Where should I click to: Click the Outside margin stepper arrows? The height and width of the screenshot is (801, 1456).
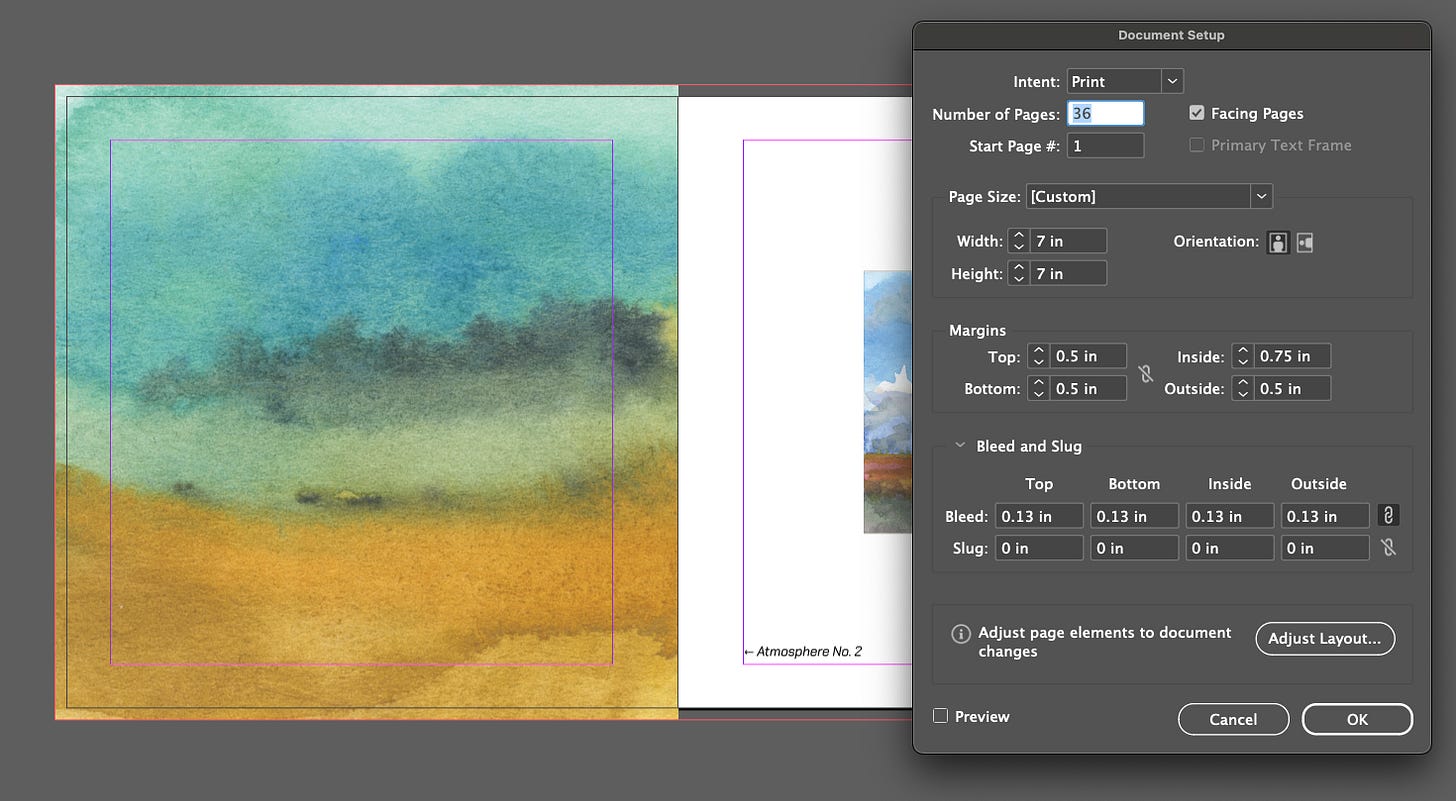[x=1242, y=388]
